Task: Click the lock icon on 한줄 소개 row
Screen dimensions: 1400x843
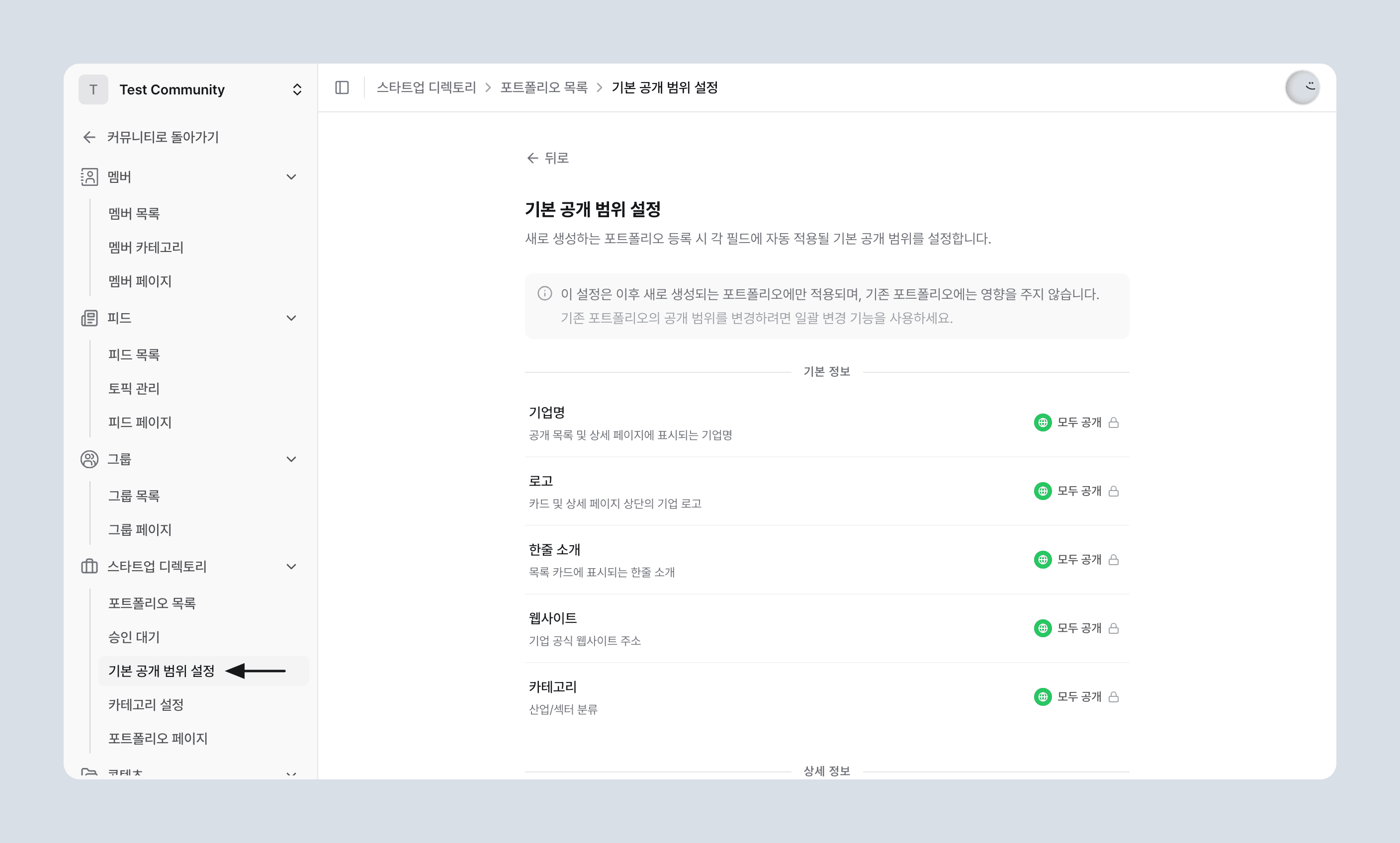Action: coord(1114,560)
